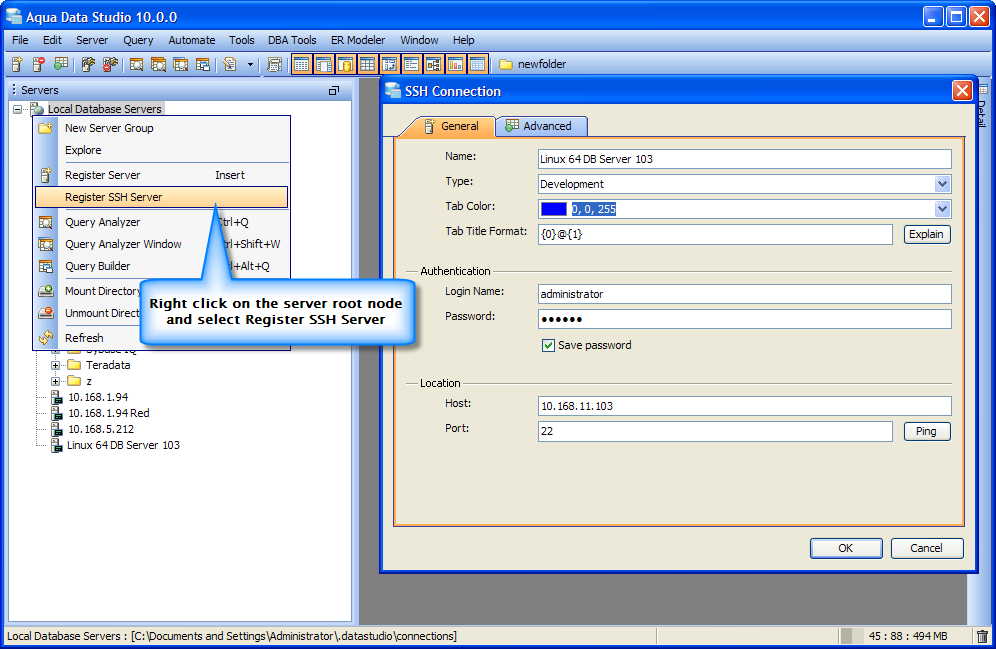Image resolution: width=996 pixels, height=649 pixels.
Task: Open Query Analyzer from the toolbar icon
Action: click(x=136, y=64)
